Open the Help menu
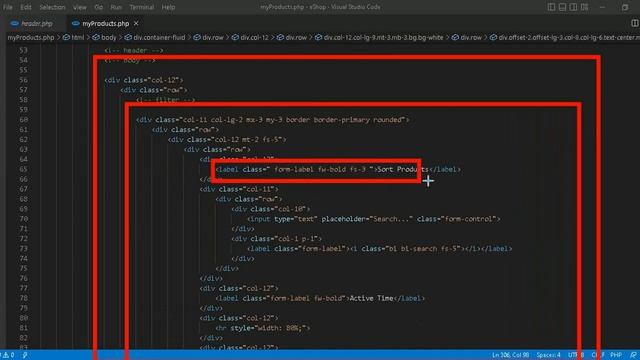This screenshot has width=640, height=360. point(168,7)
